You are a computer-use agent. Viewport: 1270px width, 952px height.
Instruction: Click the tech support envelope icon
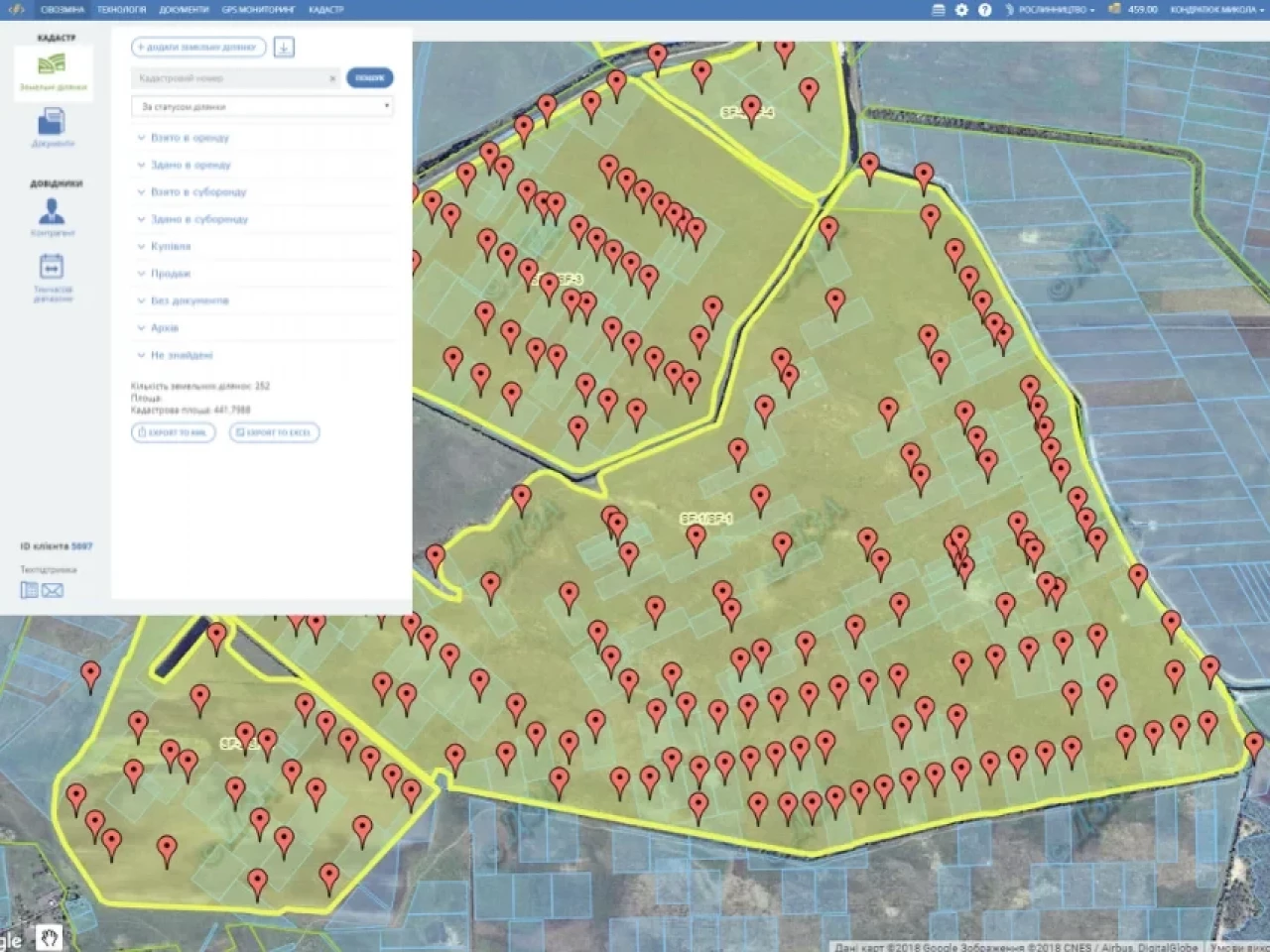(54, 590)
